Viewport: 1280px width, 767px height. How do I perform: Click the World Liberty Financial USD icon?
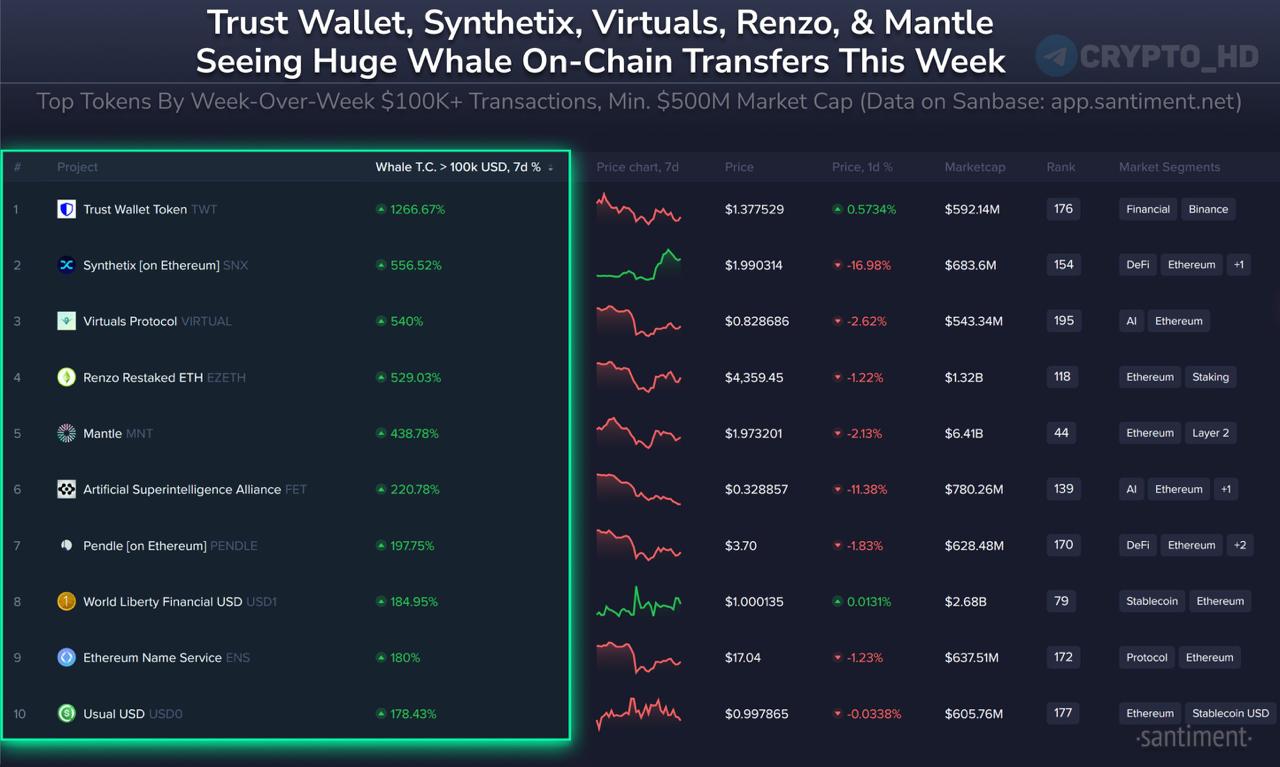pyautogui.click(x=66, y=601)
